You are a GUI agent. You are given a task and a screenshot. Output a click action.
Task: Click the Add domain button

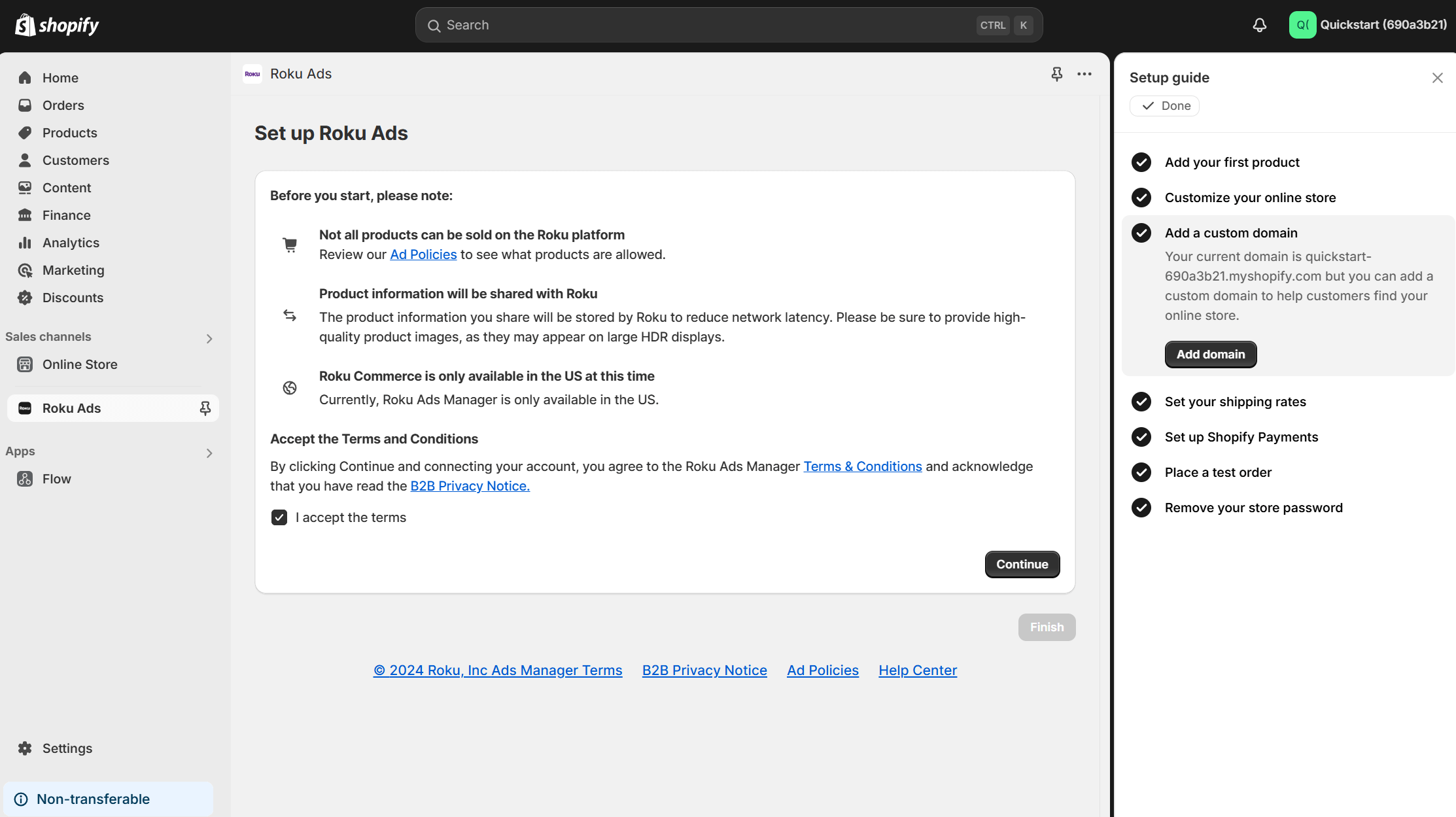(1210, 355)
